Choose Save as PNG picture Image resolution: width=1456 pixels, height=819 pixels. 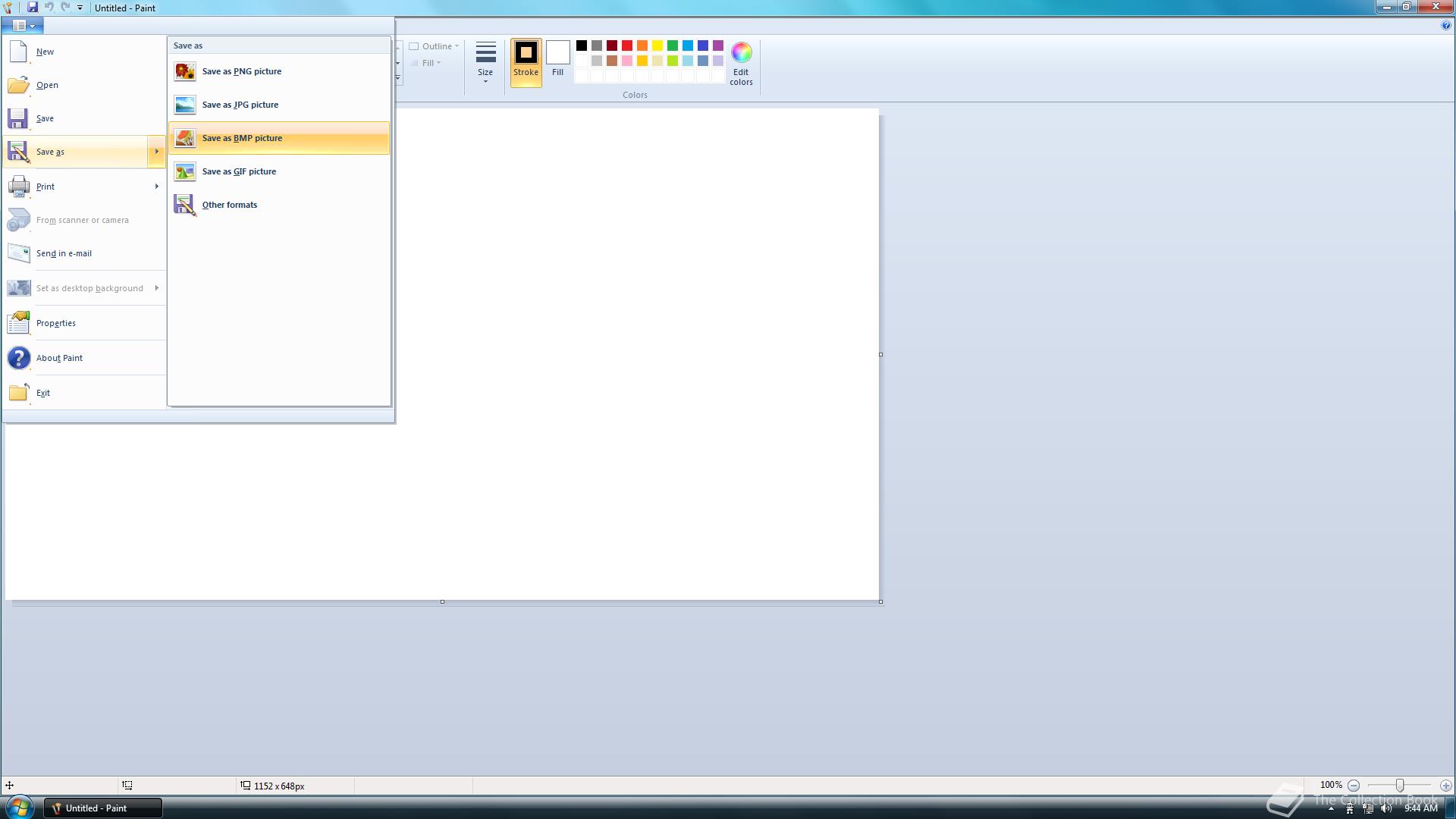279,71
